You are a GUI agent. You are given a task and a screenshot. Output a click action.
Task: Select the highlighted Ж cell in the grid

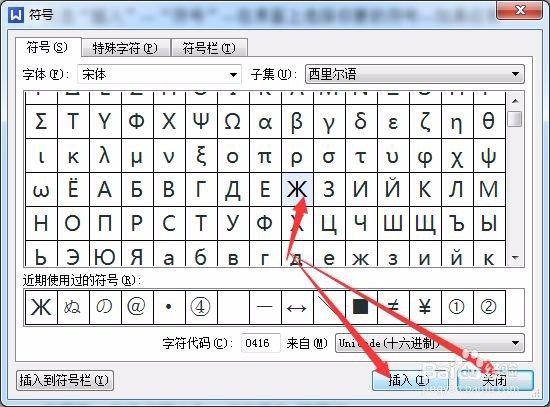297,189
